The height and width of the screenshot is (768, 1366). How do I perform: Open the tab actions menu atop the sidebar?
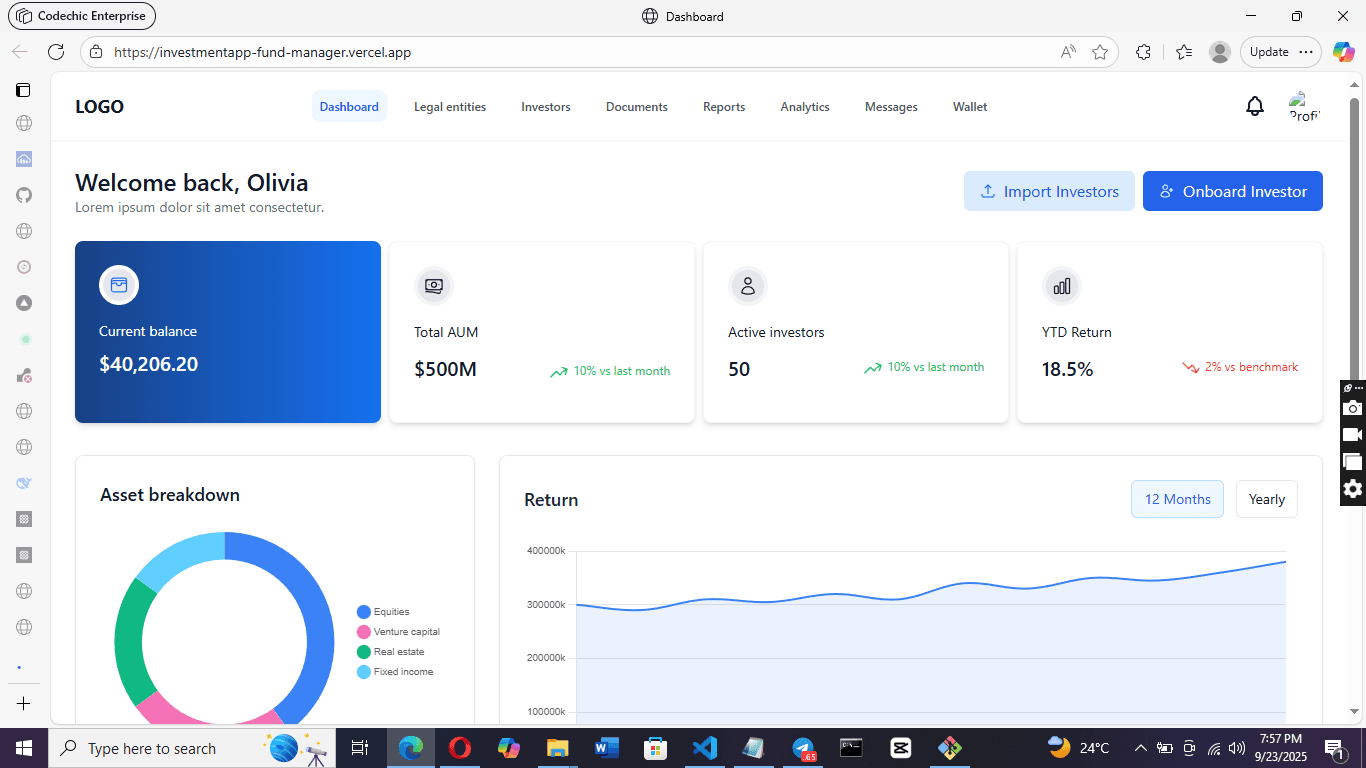[24, 90]
